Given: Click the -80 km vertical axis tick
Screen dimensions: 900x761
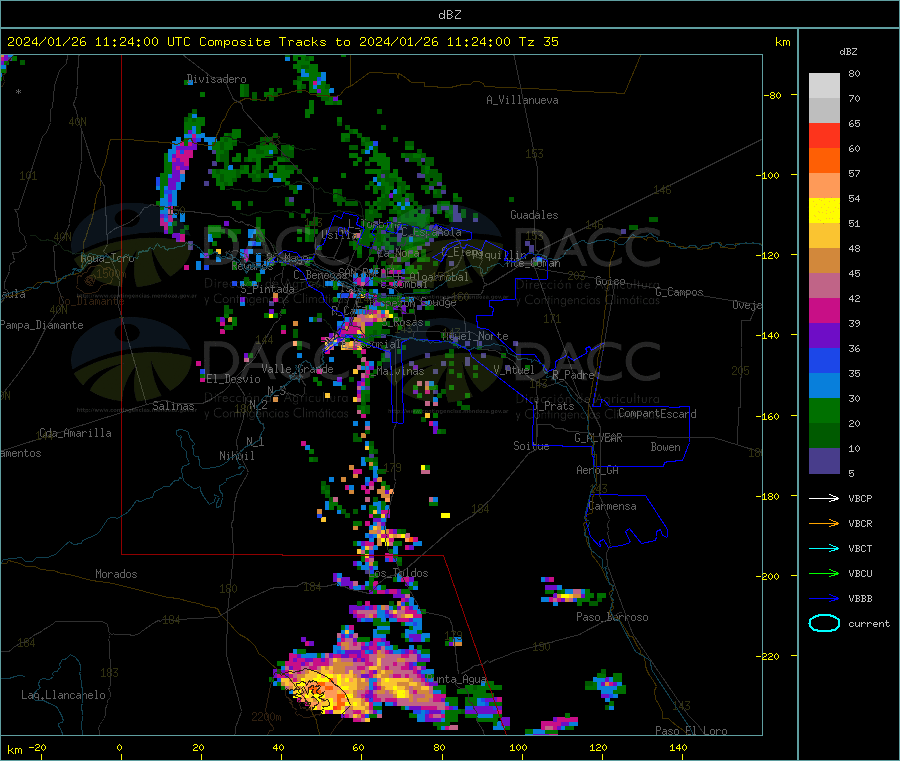Looking at the screenshot, I should tap(772, 95).
